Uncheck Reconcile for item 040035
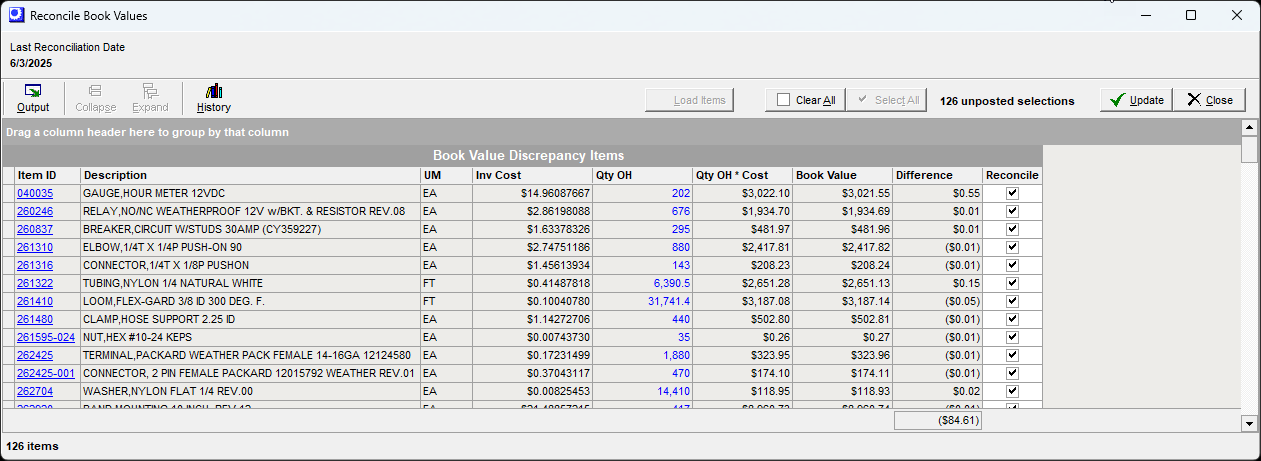The height and width of the screenshot is (461, 1261). pos(1012,193)
